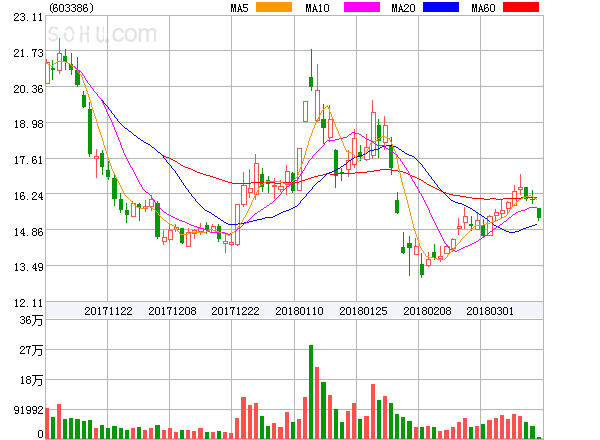Click the 21.73 price axis label
Screen dimensions: 600x440
tap(28, 53)
